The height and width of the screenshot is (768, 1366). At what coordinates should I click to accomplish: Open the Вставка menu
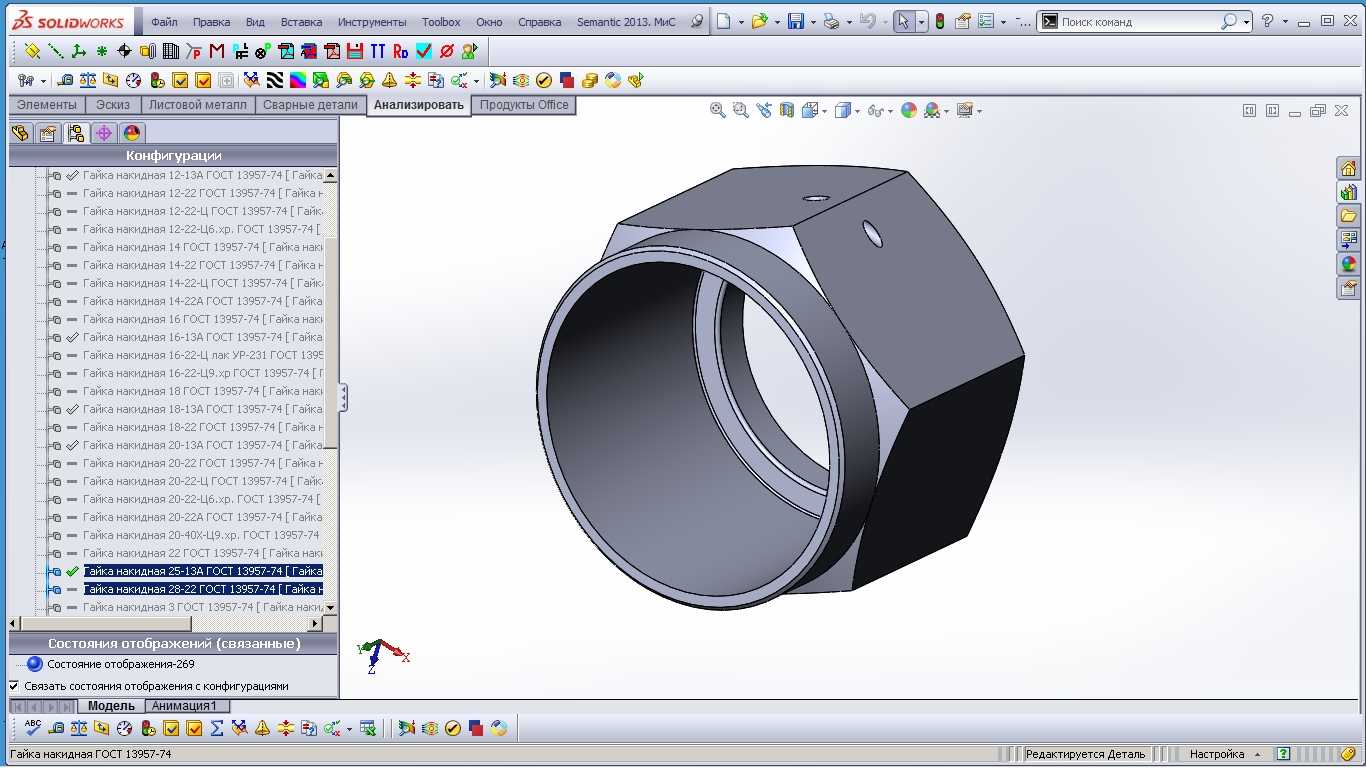click(x=301, y=22)
